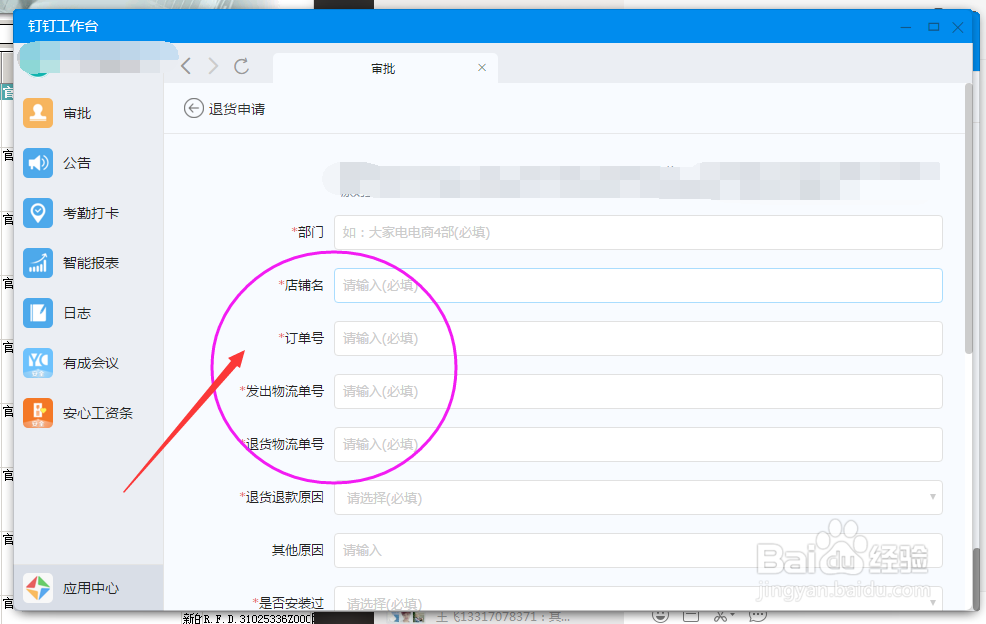Launch 有成会议 meeting icon
The width and height of the screenshot is (986, 624).
pos(38,362)
